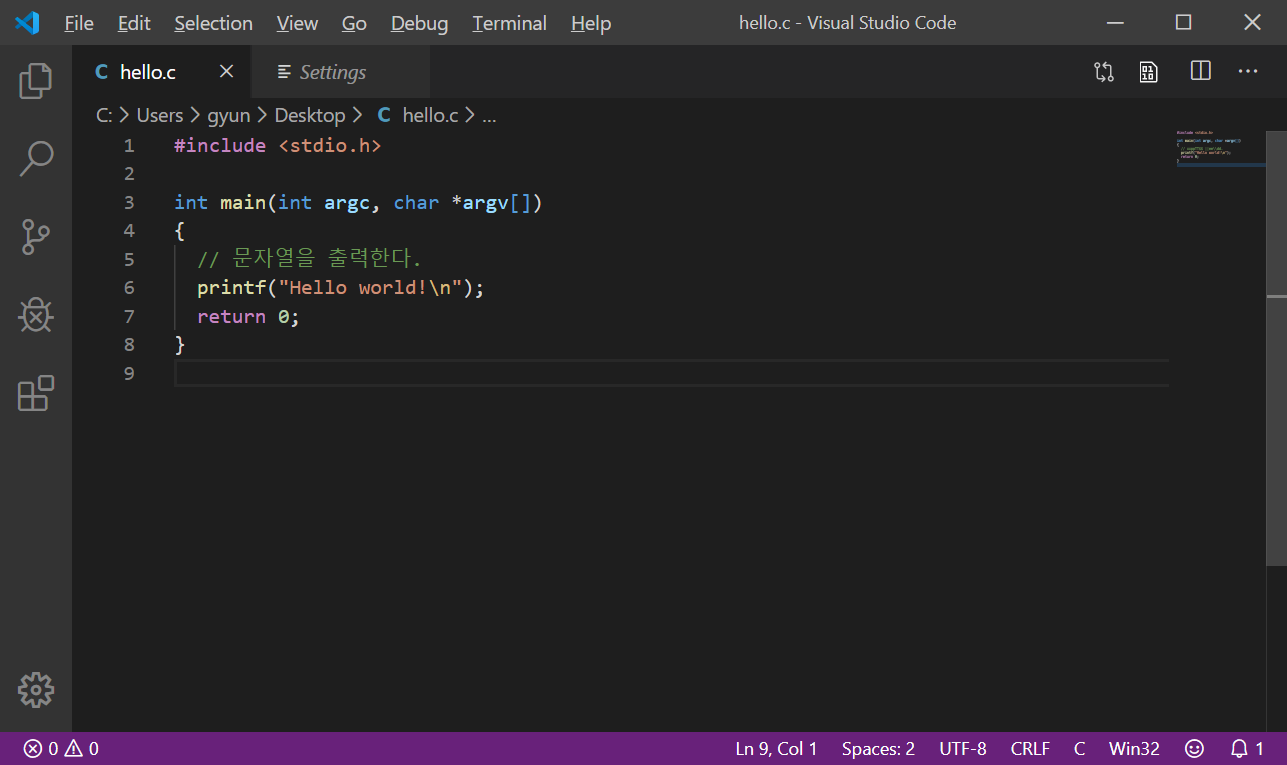This screenshot has width=1287, height=765.
Task: Click the return keyword on line 7
Action: [x=232, y=317]
